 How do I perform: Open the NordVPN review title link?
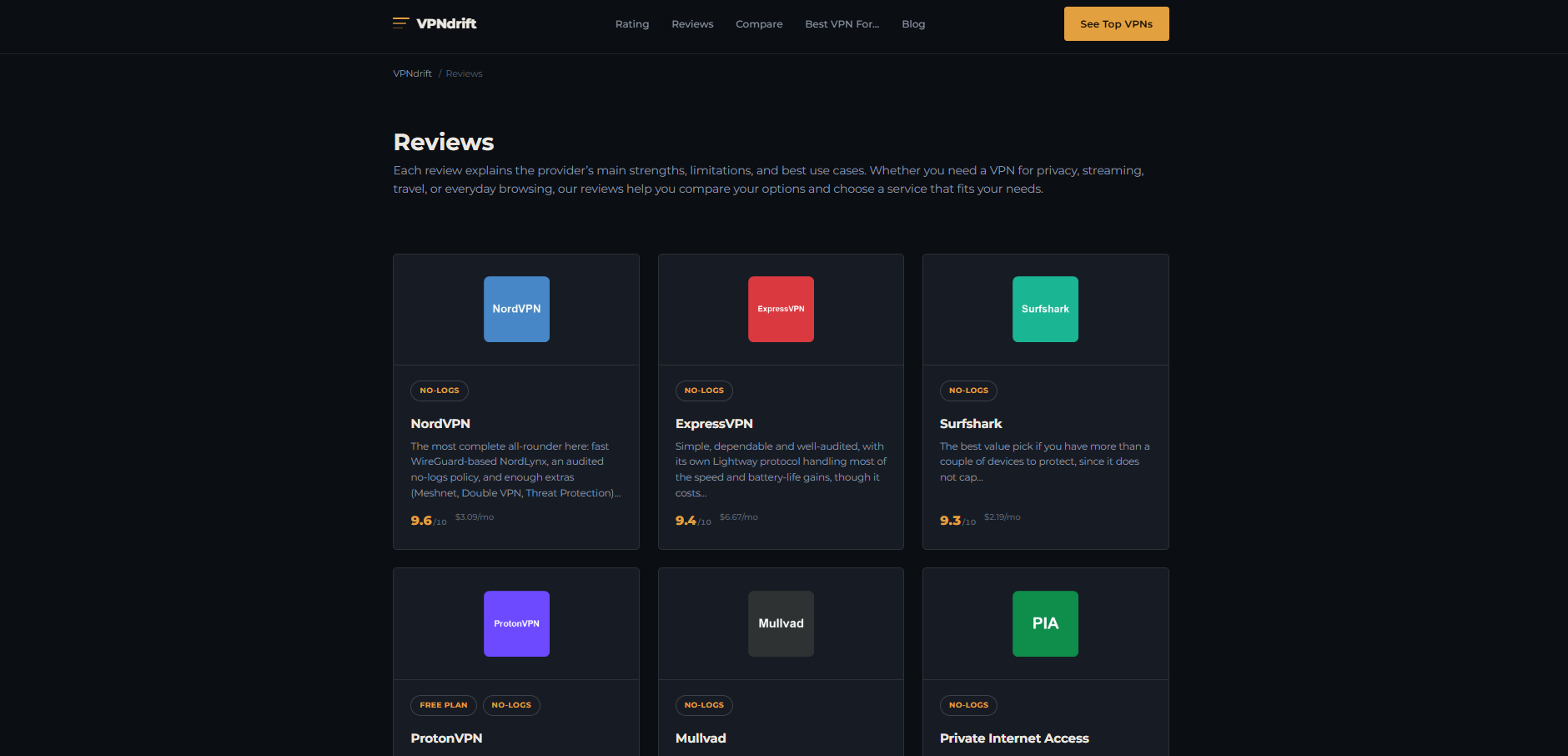440,424
